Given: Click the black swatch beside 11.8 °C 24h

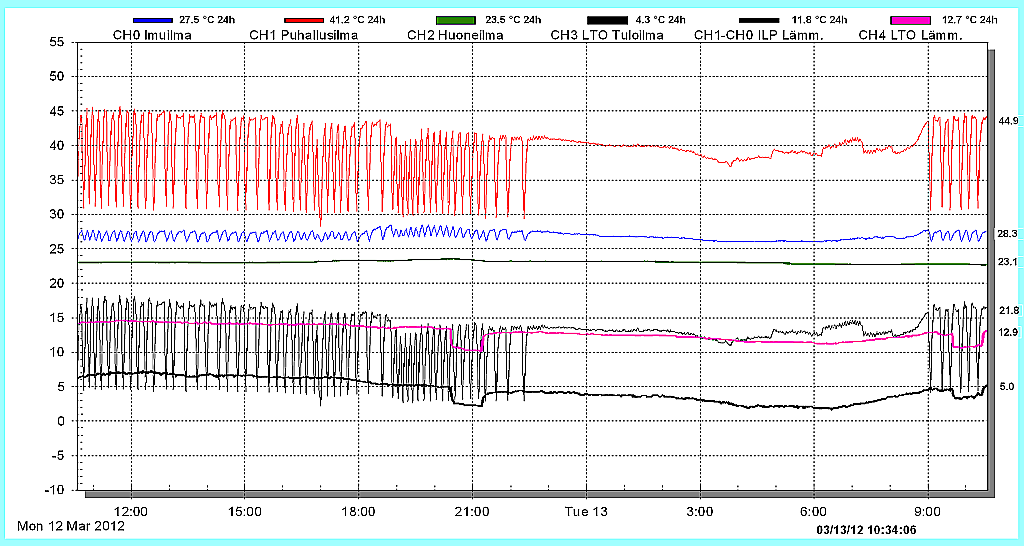Looking at the screenshot, I should click(759, 20).
